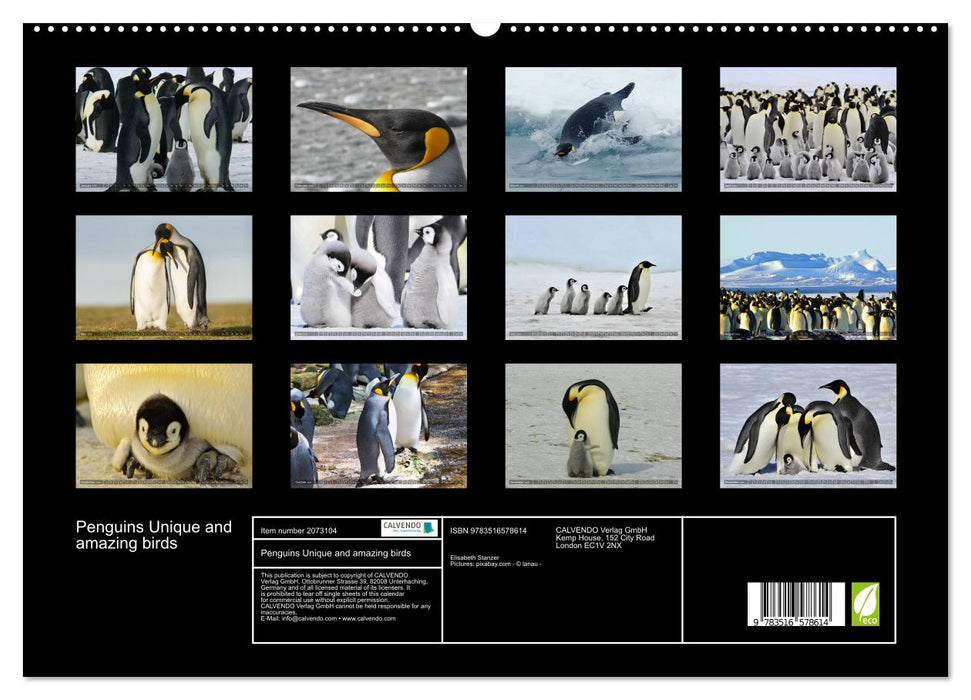Select the adults feeding chicks thumbnail

[x=380, y=277]
